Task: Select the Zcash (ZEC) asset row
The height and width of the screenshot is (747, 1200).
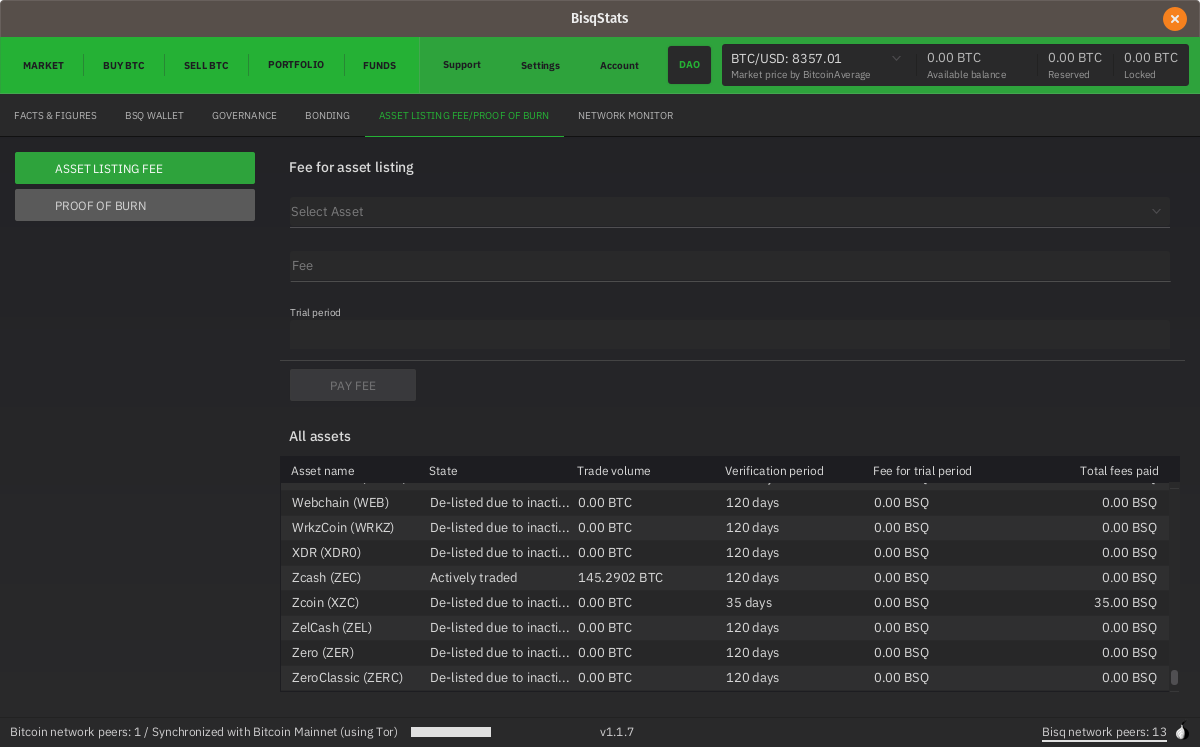Action: (725, 578)
